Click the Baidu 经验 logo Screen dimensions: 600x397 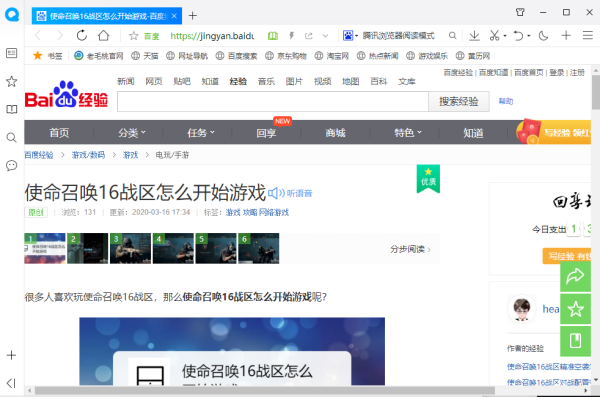[66, 95]
